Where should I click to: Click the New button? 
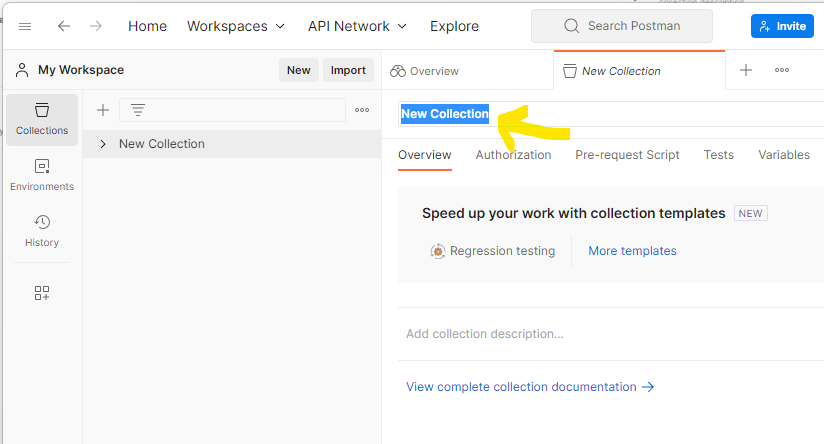298,70
